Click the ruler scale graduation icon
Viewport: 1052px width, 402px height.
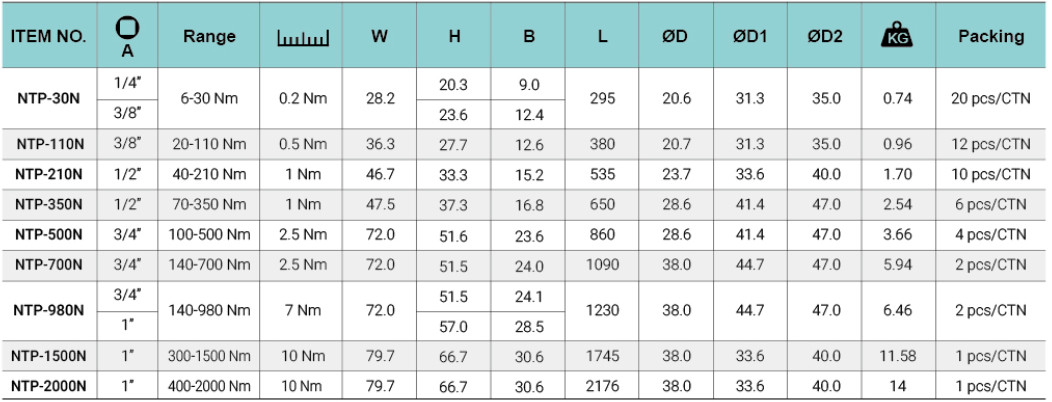coord(302,38)
